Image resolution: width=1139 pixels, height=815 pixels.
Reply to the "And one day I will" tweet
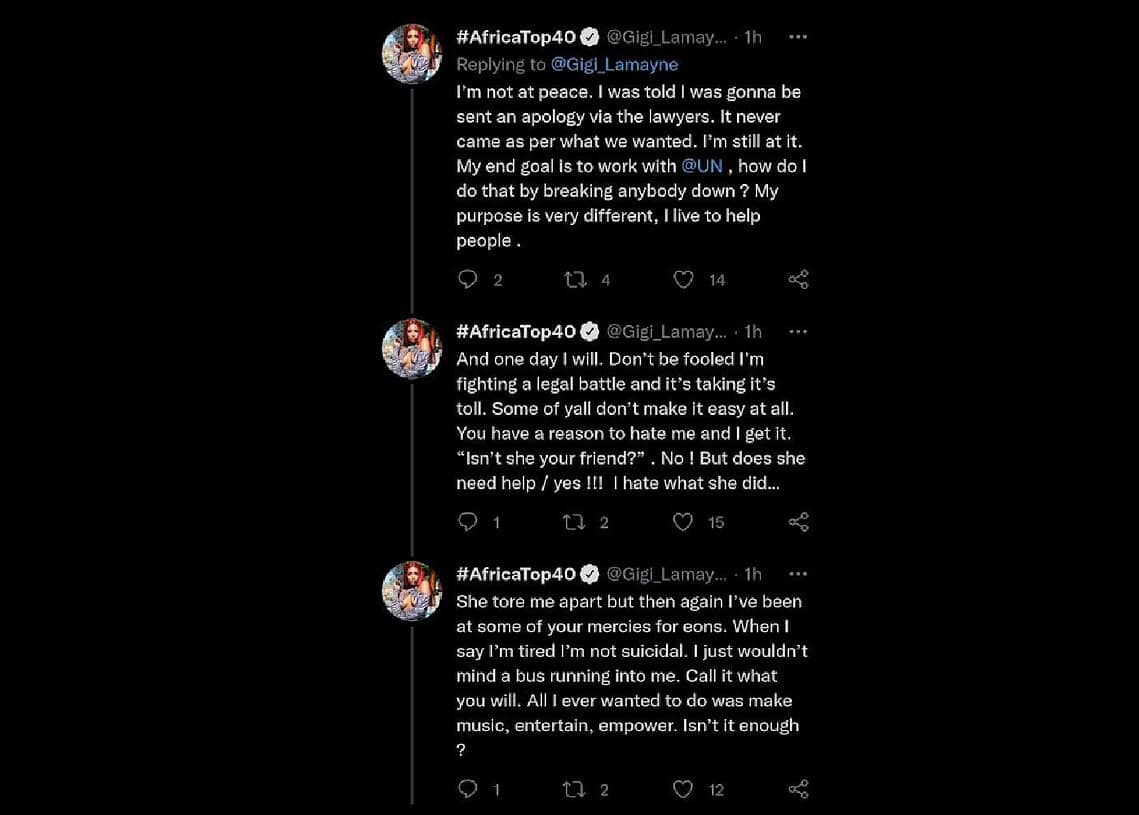pyautogui.click(x=467, y=522)
